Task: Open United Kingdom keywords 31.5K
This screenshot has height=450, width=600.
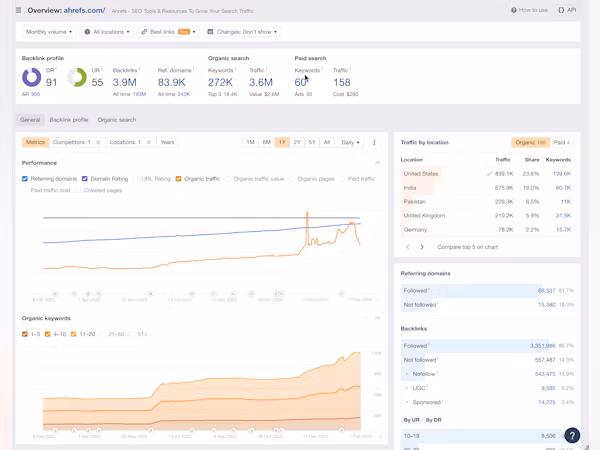Action: click(x=563, y=216)
